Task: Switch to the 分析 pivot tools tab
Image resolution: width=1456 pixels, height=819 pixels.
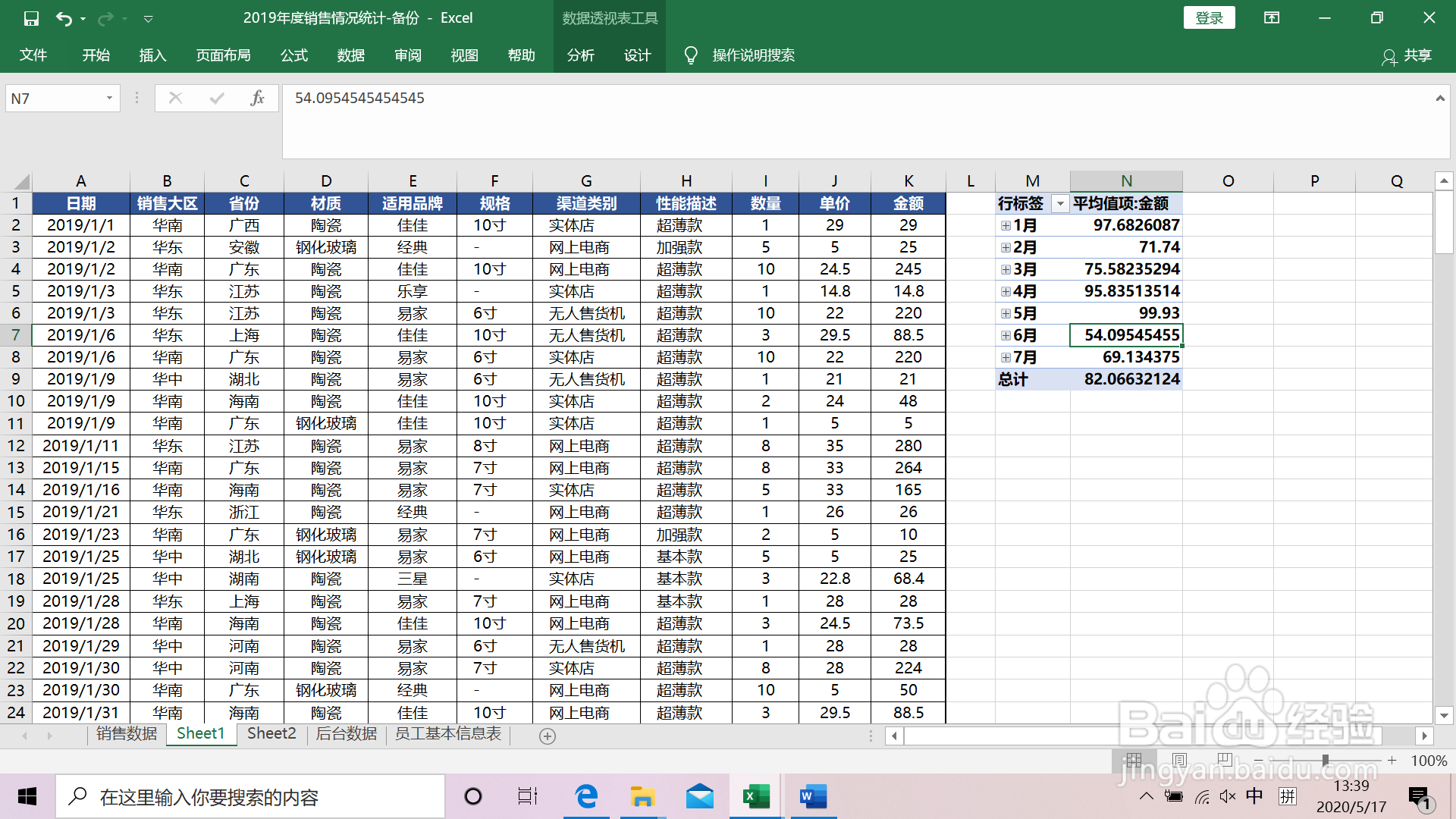Action: pyautogui.click(x=581, y=55)
